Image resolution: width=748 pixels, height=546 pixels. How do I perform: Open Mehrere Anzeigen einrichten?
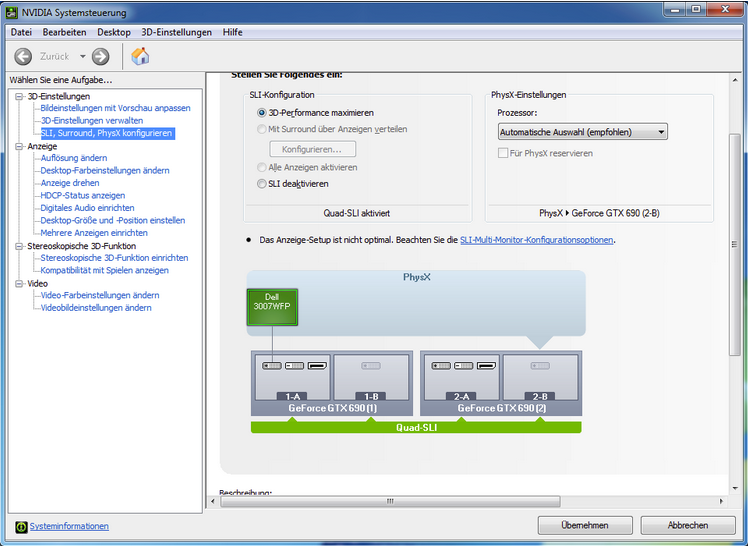[x=94, y=233]
